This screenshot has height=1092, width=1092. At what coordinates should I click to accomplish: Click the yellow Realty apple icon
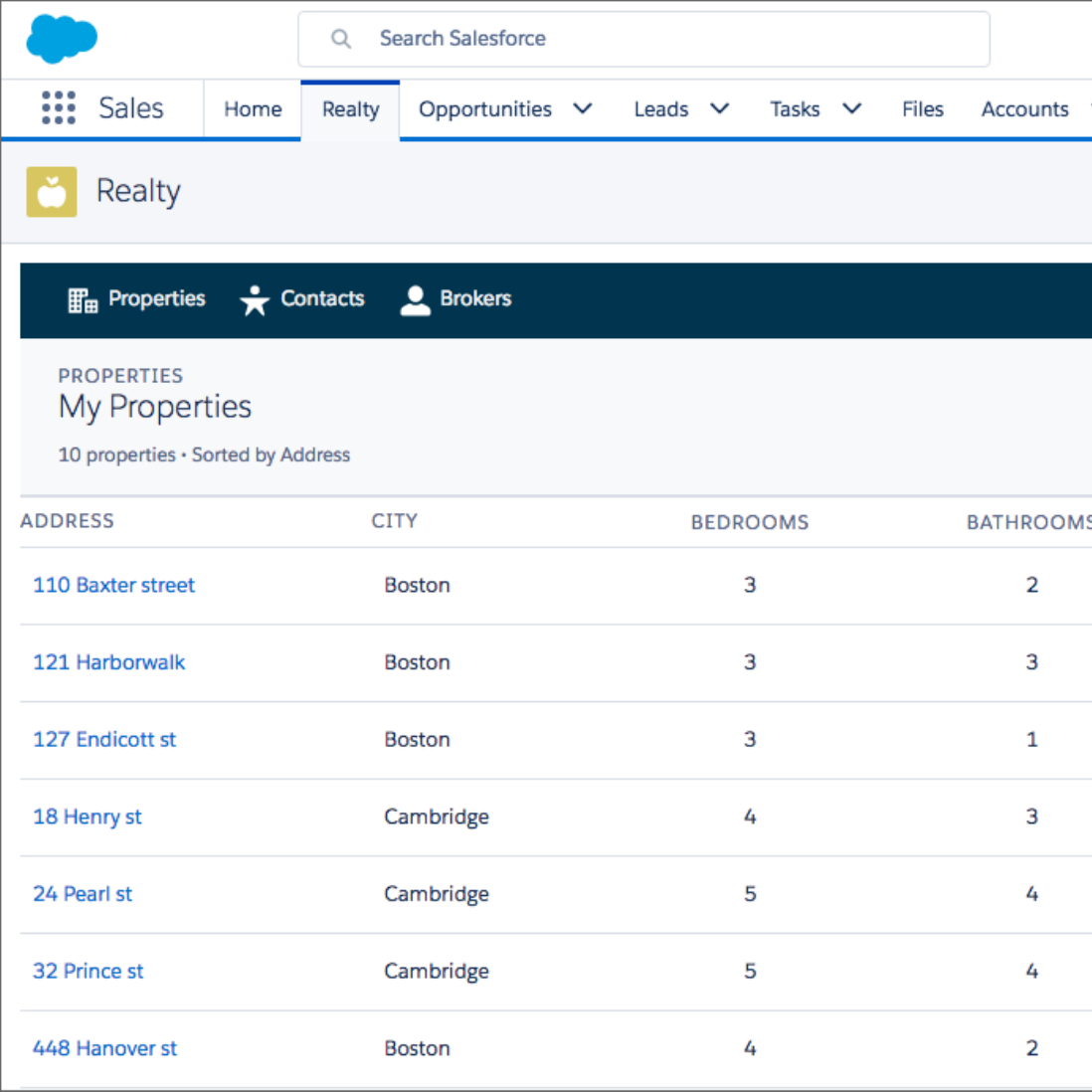(52, 191)
